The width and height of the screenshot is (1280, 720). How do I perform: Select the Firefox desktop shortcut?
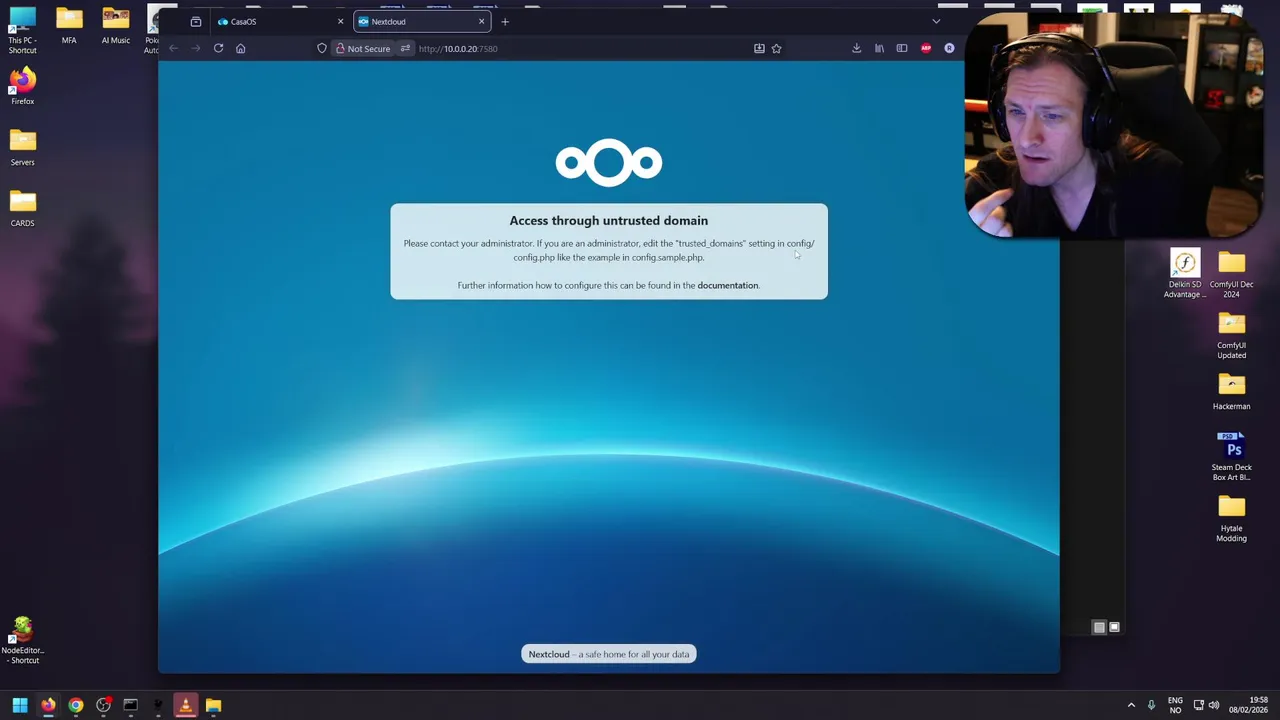pyautogui.click(x=22, y=86)
